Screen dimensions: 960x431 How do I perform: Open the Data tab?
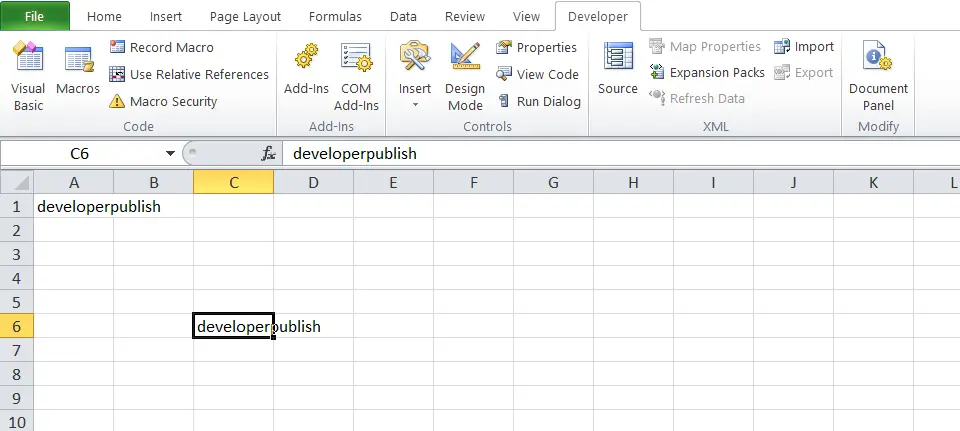[403, 17]
